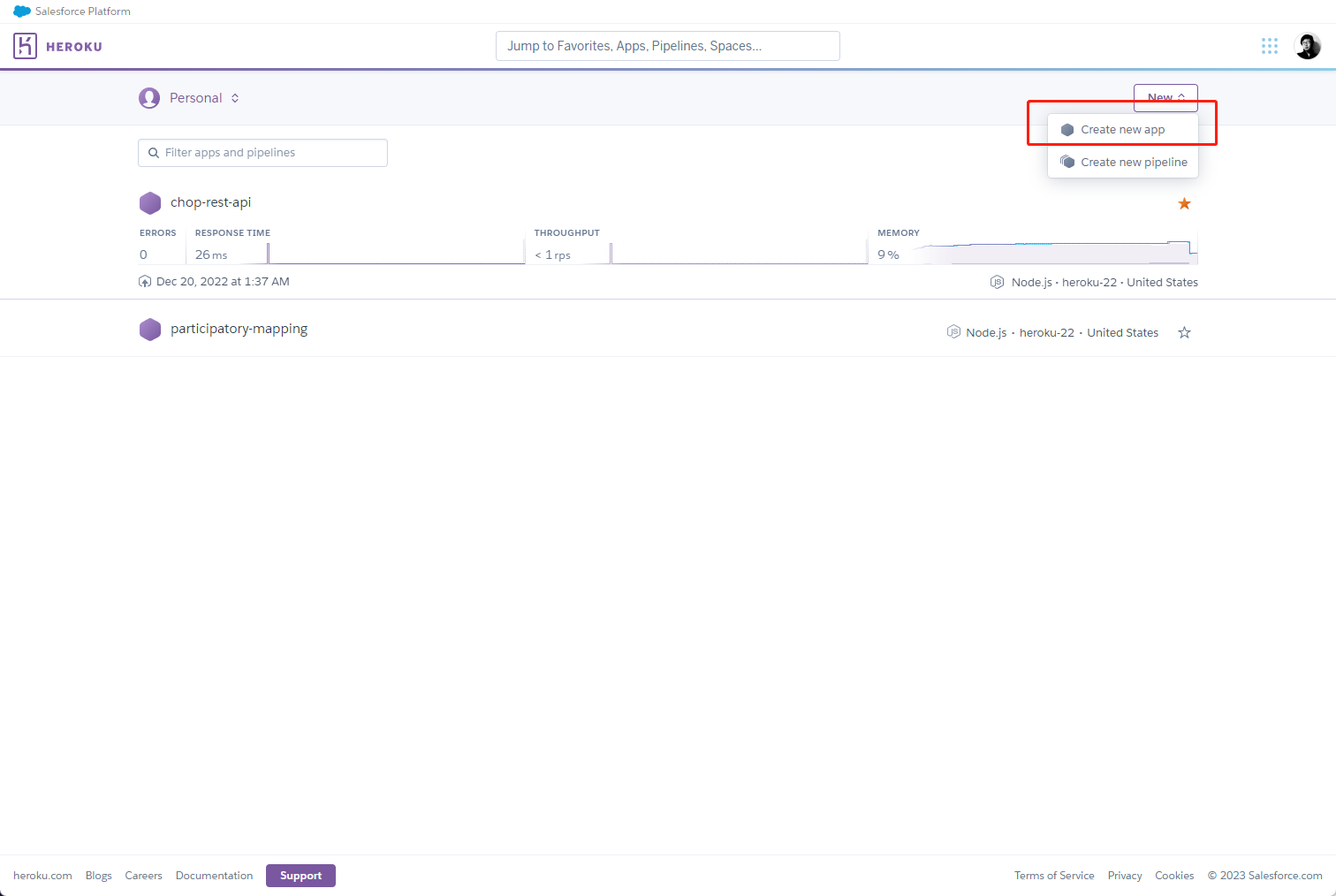
Task: Click the magnifier icon in the filter box
Action: pyautogui.click(x=154, y=153)
